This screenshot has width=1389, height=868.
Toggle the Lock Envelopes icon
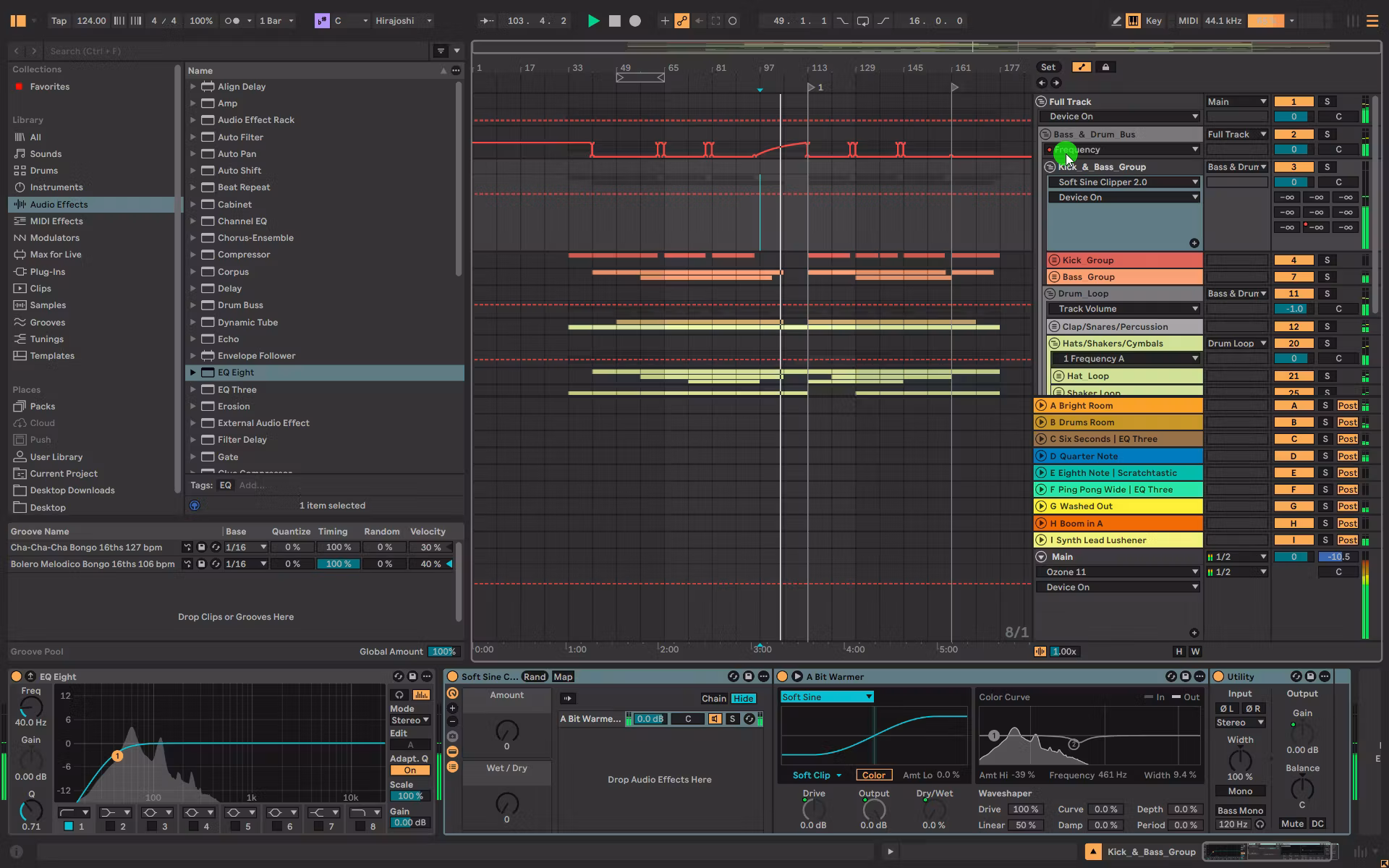coord(1105,67)
